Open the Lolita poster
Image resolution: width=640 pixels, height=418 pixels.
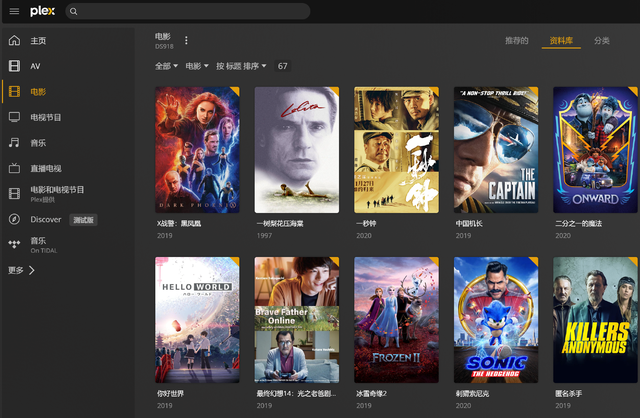pyautogui.click(x=297, y=149)
